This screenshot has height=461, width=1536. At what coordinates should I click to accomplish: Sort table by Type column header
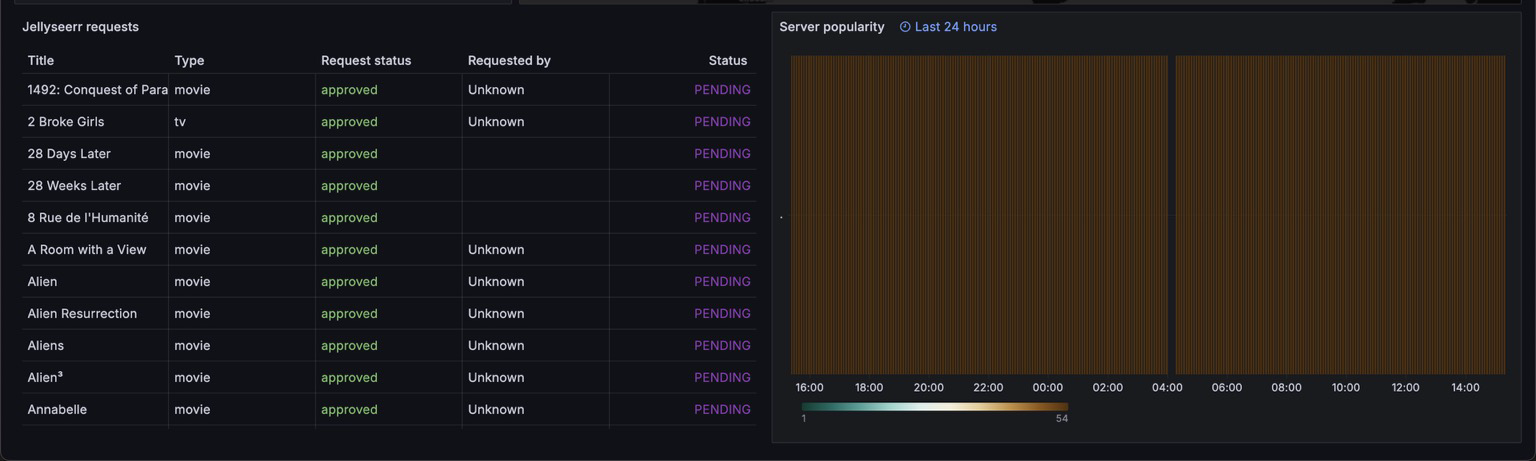[x=189, y=60]
